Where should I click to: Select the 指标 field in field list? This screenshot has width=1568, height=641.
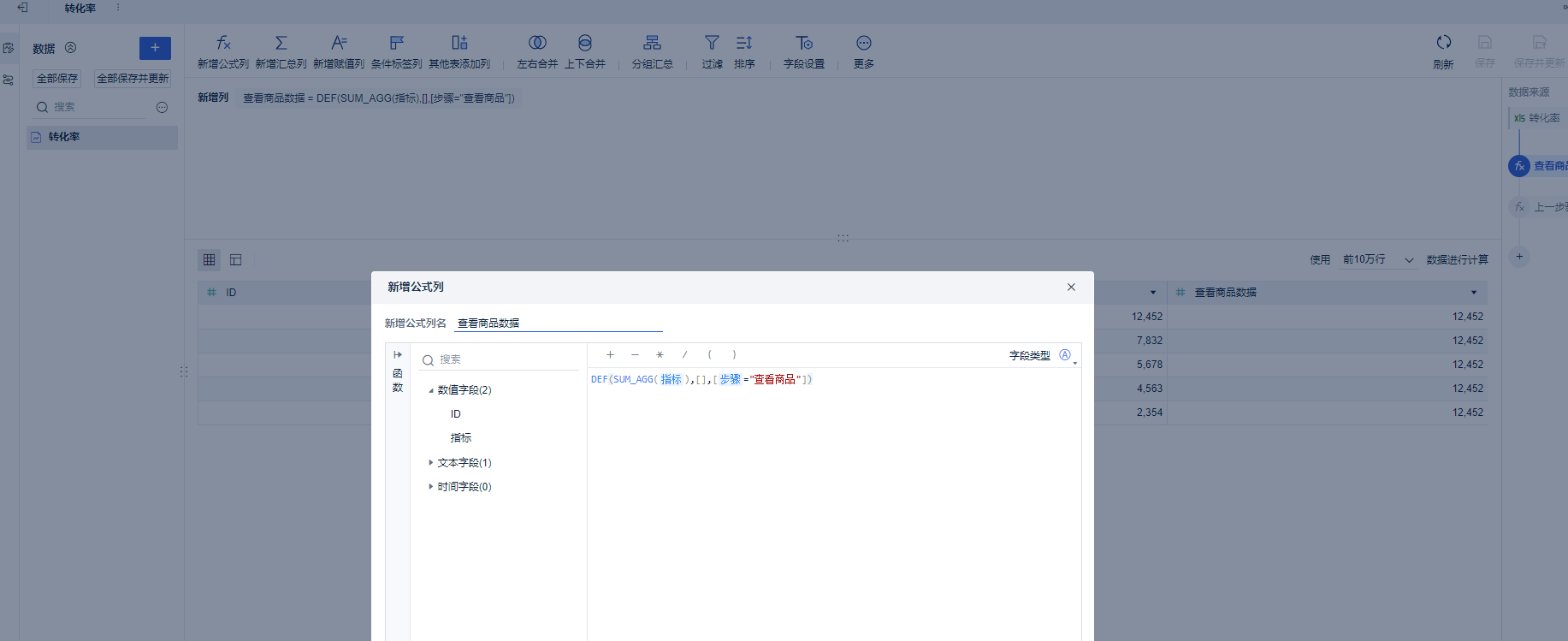click(x=461, y=437)
